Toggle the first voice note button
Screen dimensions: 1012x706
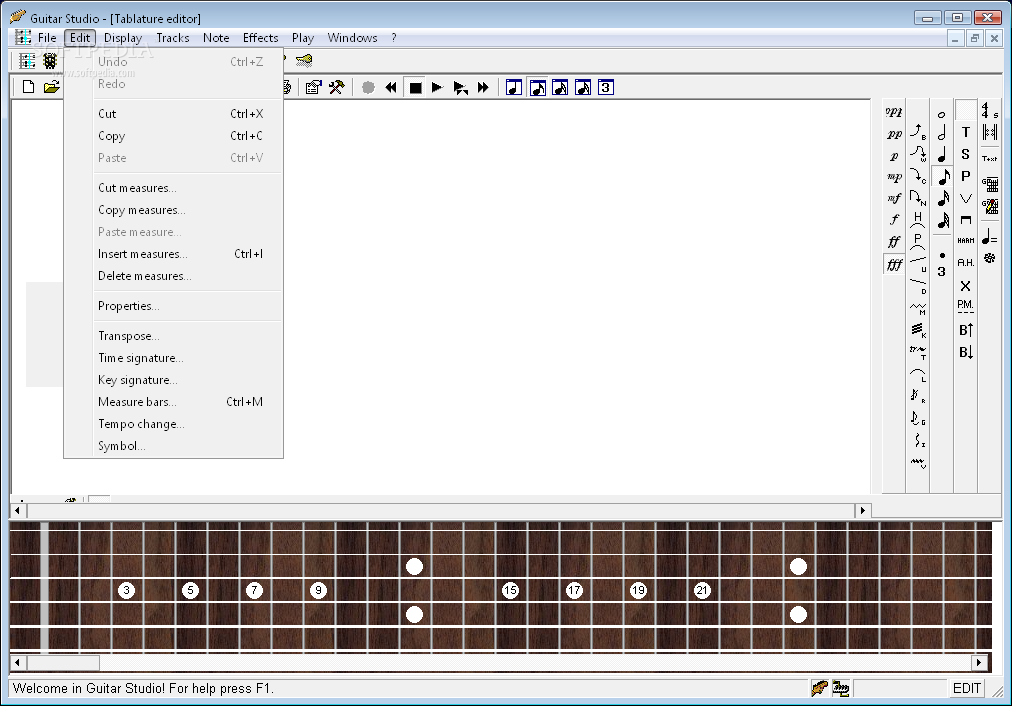pyautogui.click(x=514, y=87)
